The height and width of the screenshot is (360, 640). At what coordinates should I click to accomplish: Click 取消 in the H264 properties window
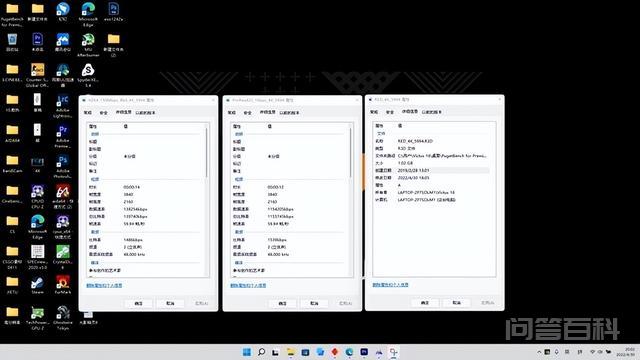click(170, 303)
